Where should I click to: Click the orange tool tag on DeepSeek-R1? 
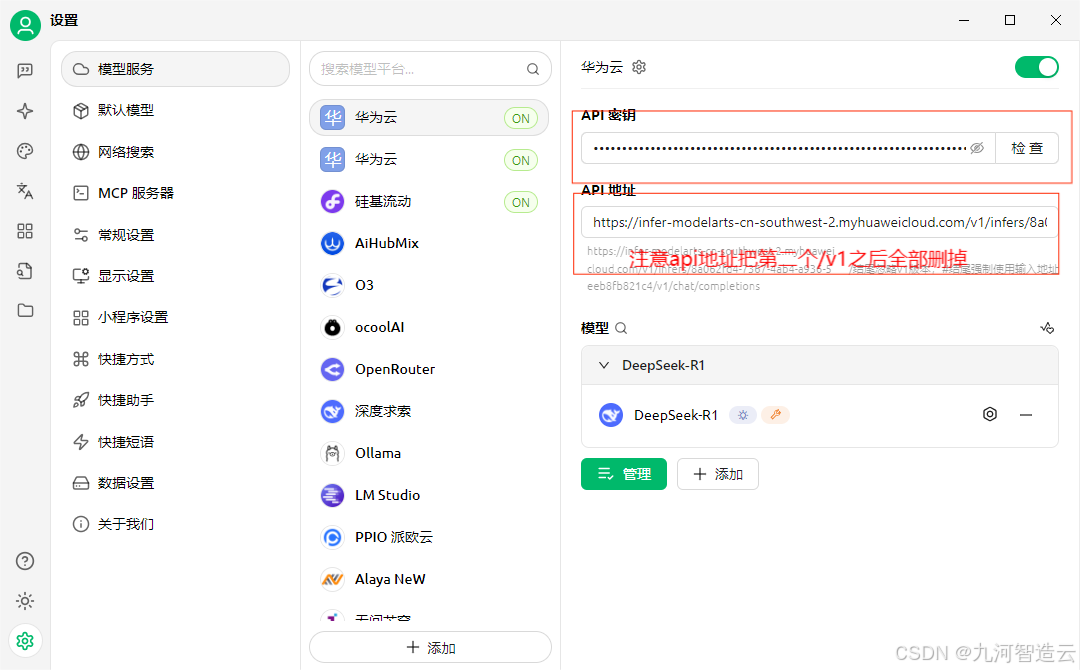click(x=776, y=415)
